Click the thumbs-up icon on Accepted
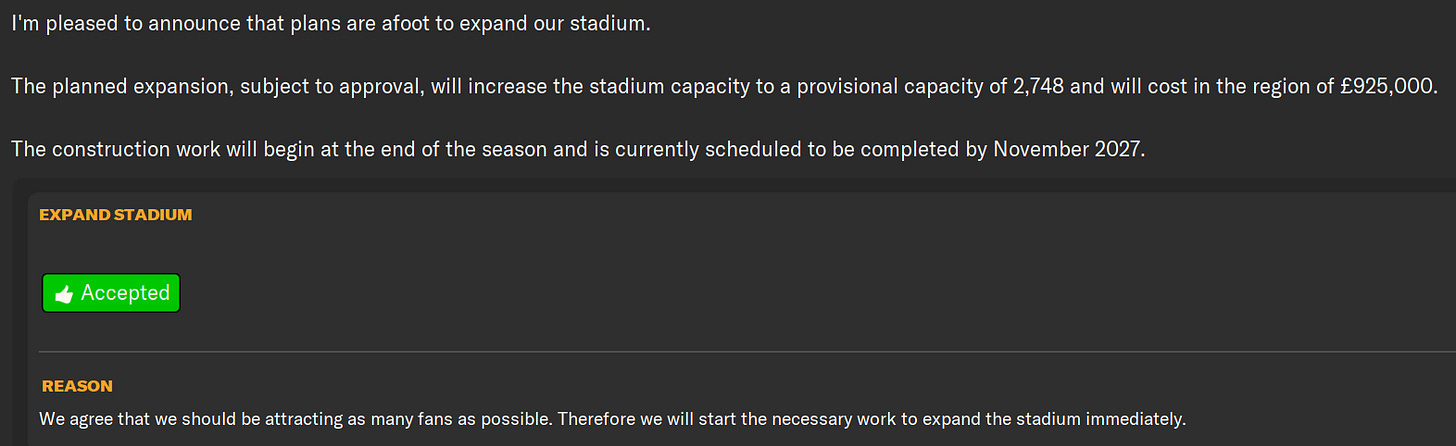 click(64, 294)
